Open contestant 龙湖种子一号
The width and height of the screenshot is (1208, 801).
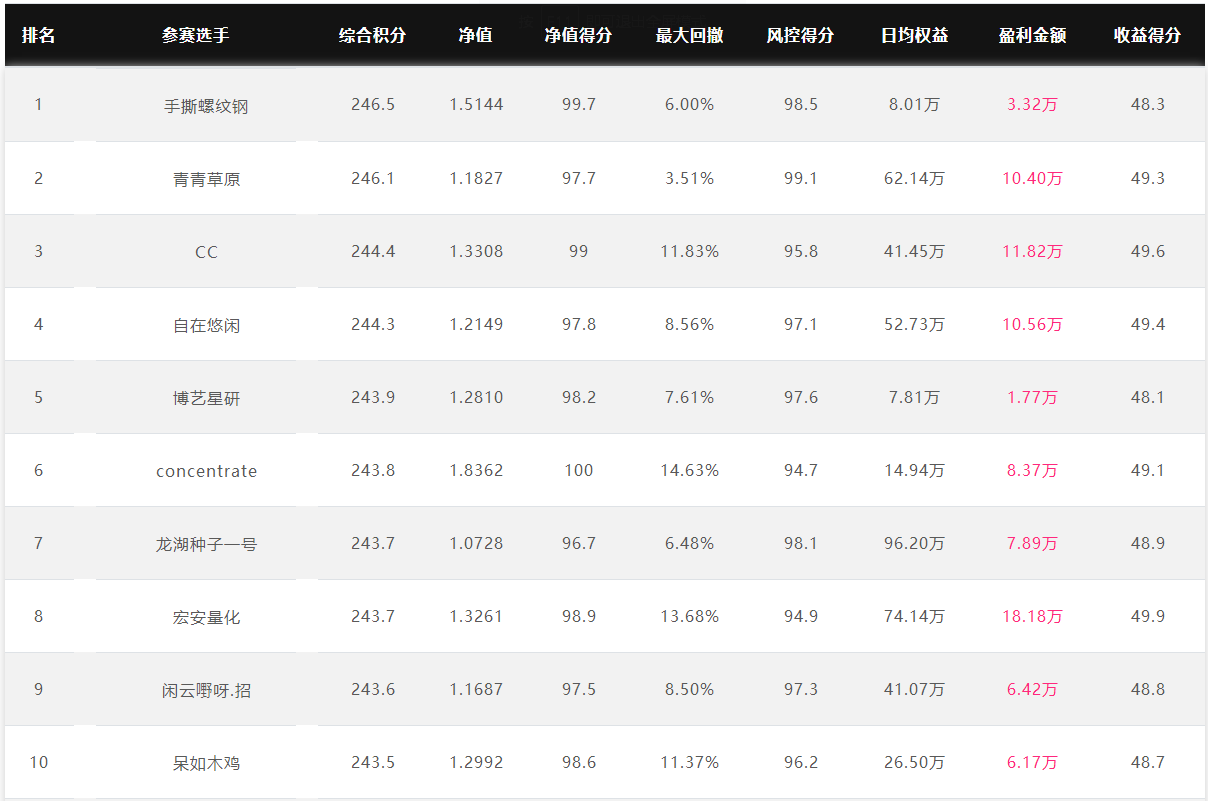(x=206, y=544)
